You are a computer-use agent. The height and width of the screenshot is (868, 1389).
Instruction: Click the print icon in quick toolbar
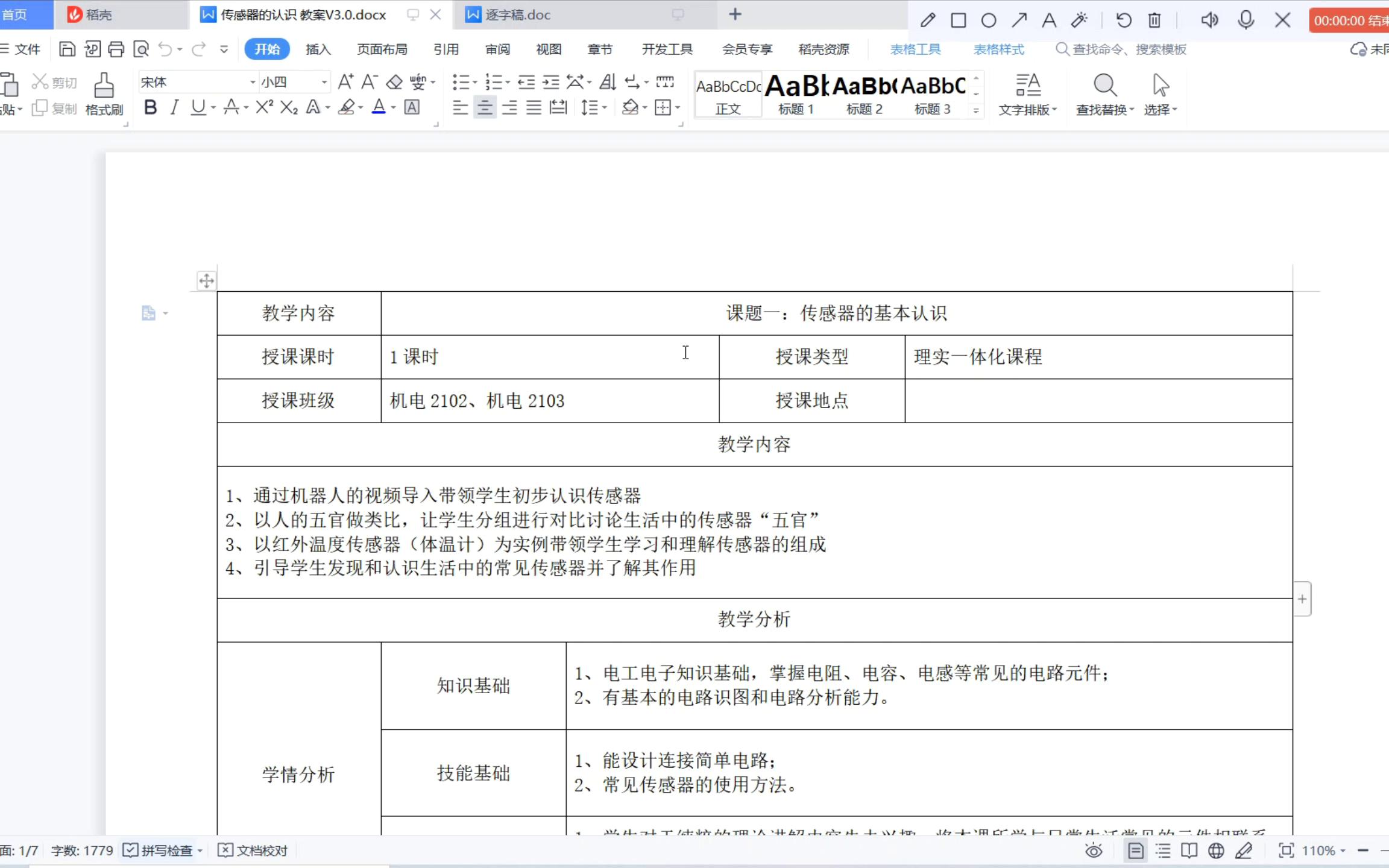116,49
